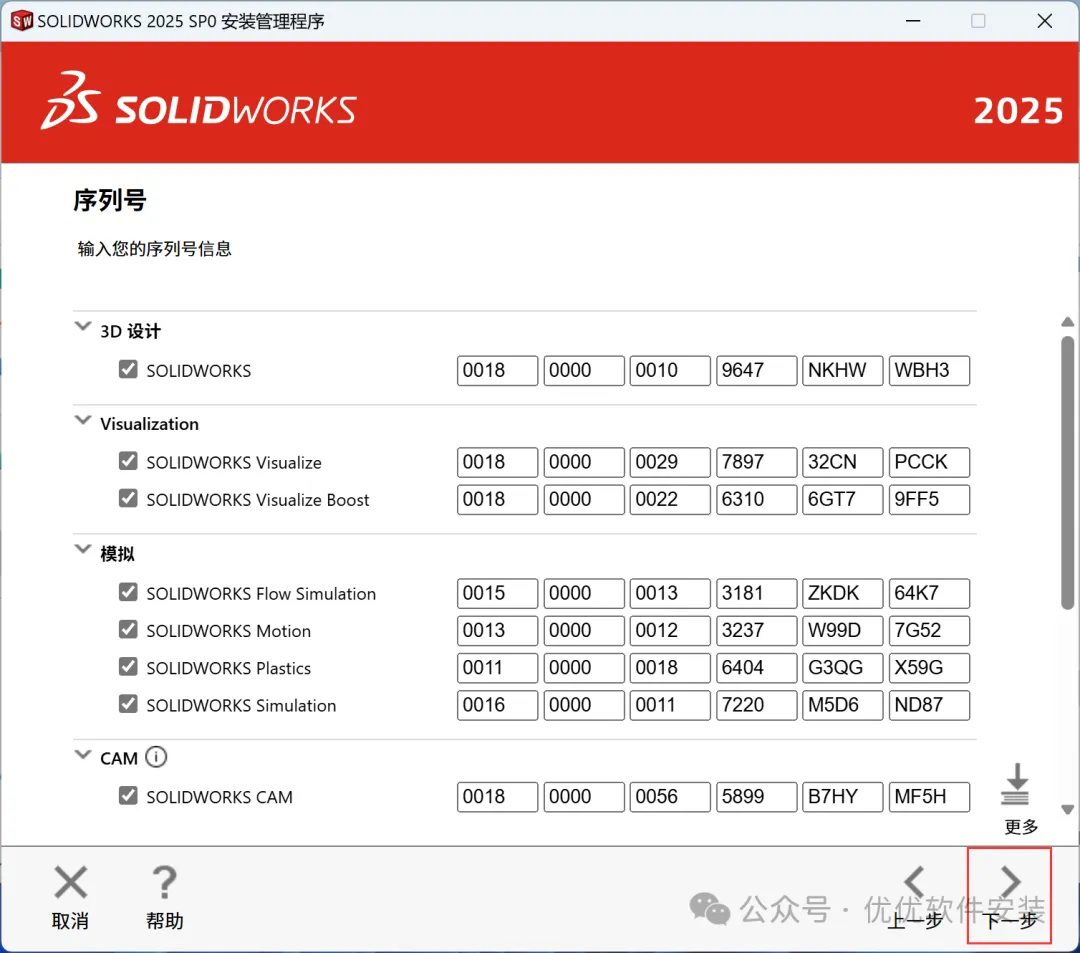Uncheck SOLIDWORKS Visualize Boost checkbox
The height and width of the screenshot is (953, 1080).
128,498
